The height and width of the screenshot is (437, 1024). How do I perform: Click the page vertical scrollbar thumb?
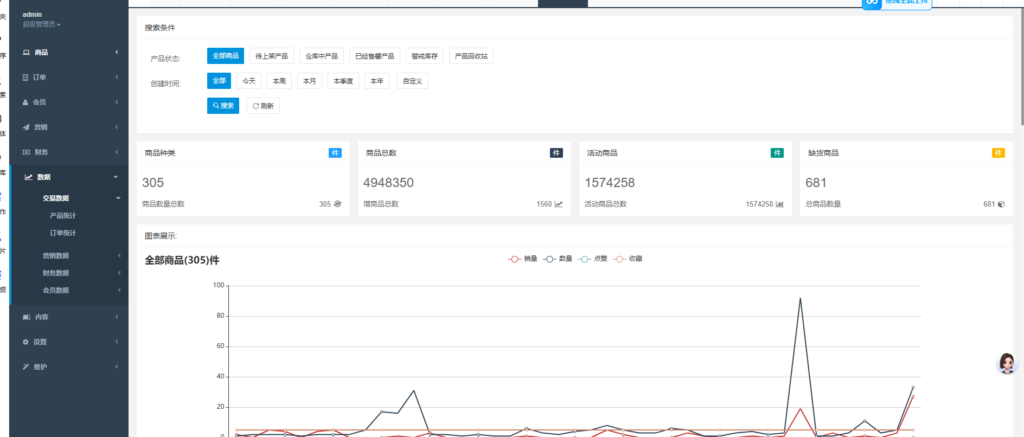coord(1021,65)
